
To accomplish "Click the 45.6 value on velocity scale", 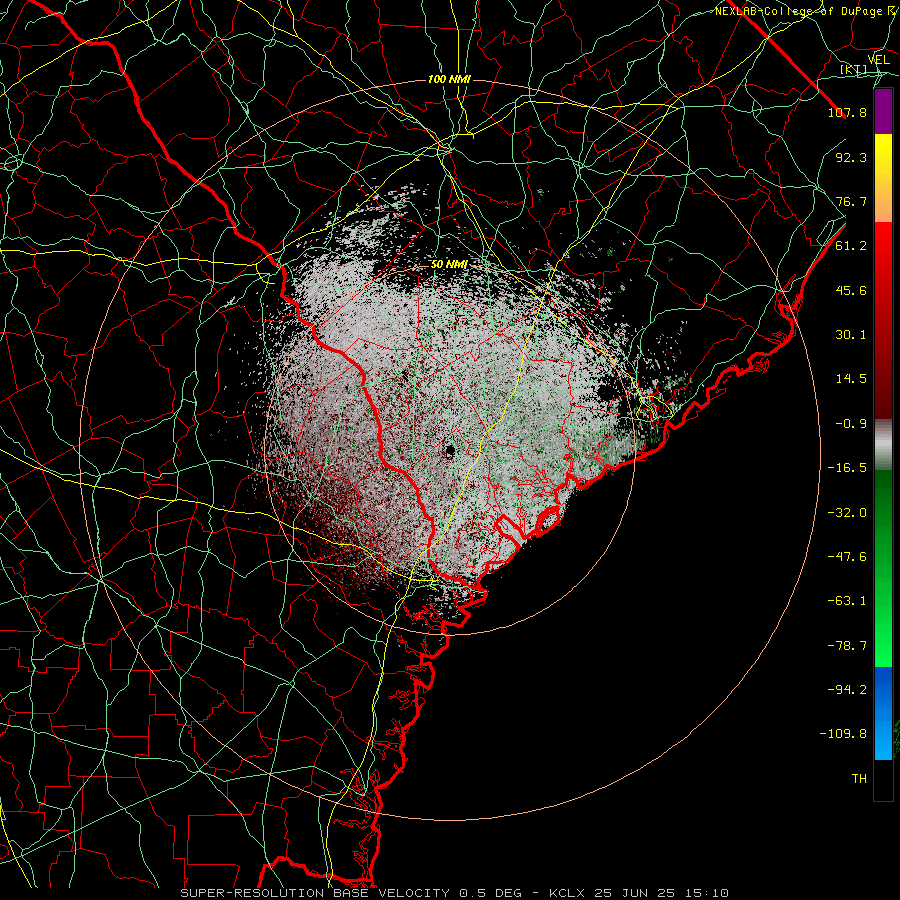I will pyautogui.click(x=851, y=290).
